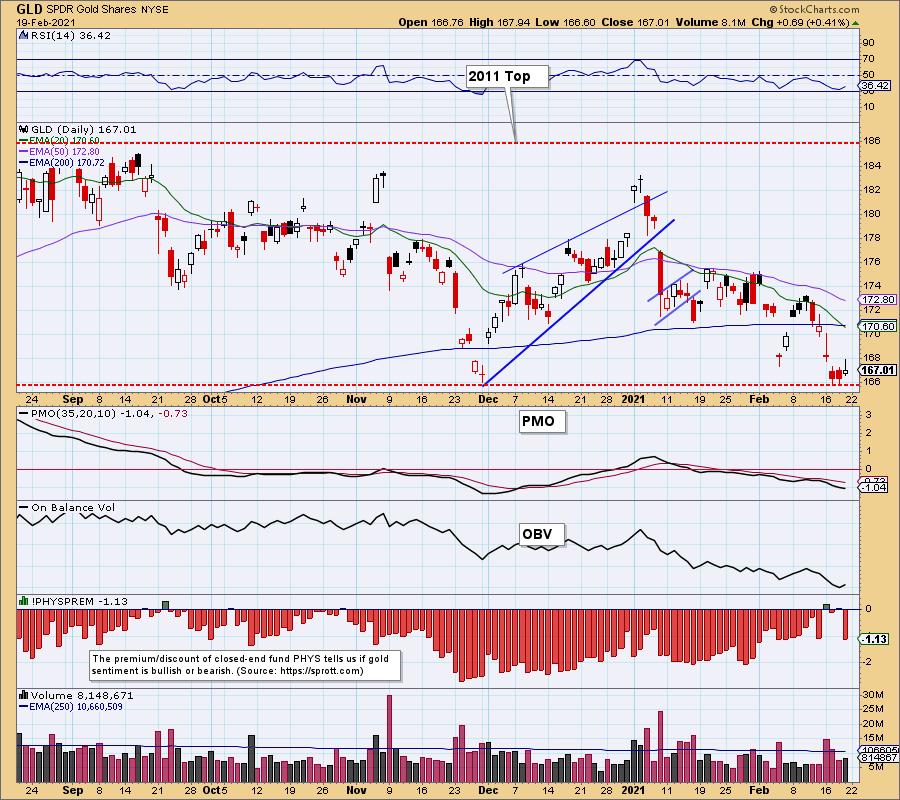Click the -1.04 PMO value tag
Viewport: 900px width, 800px height.
point(873,487)
